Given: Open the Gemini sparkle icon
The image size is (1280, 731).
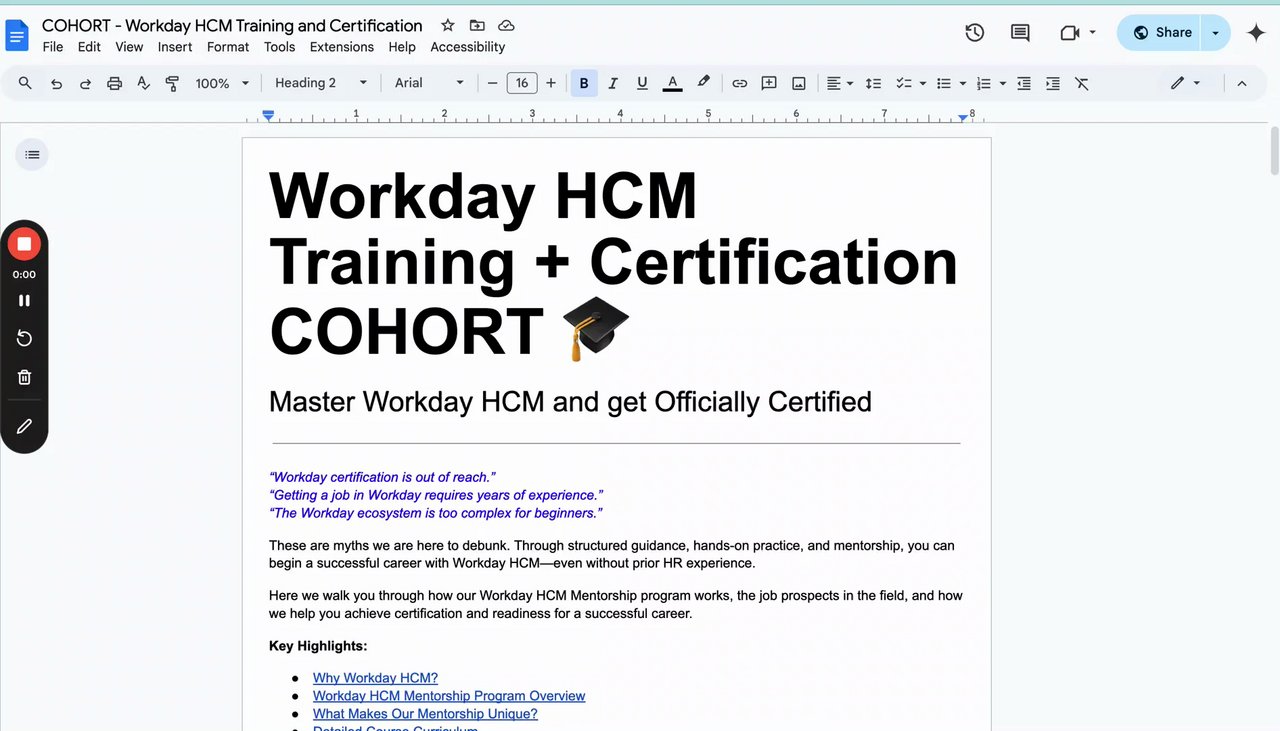Looking at the screenshot, I should point(1256,33).
